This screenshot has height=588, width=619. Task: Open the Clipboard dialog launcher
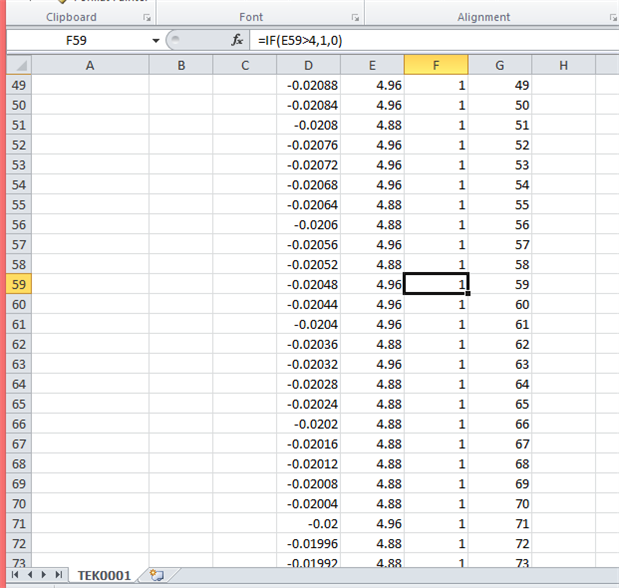(x=147, y=18)
